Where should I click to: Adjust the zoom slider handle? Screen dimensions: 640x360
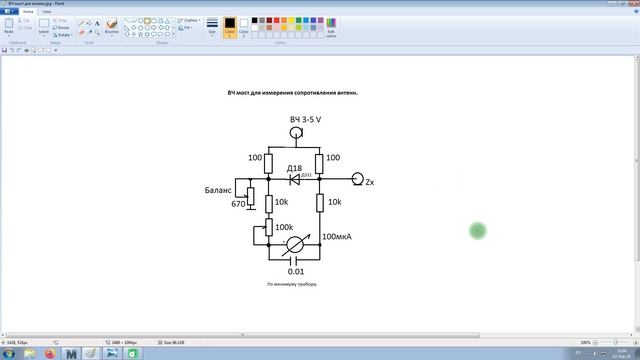point(615,342)
